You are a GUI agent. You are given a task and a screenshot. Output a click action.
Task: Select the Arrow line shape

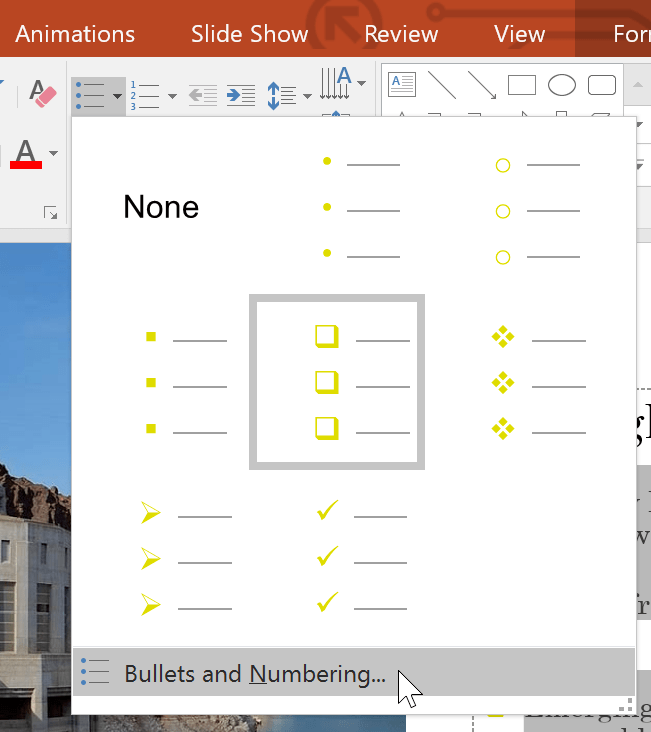482,85
